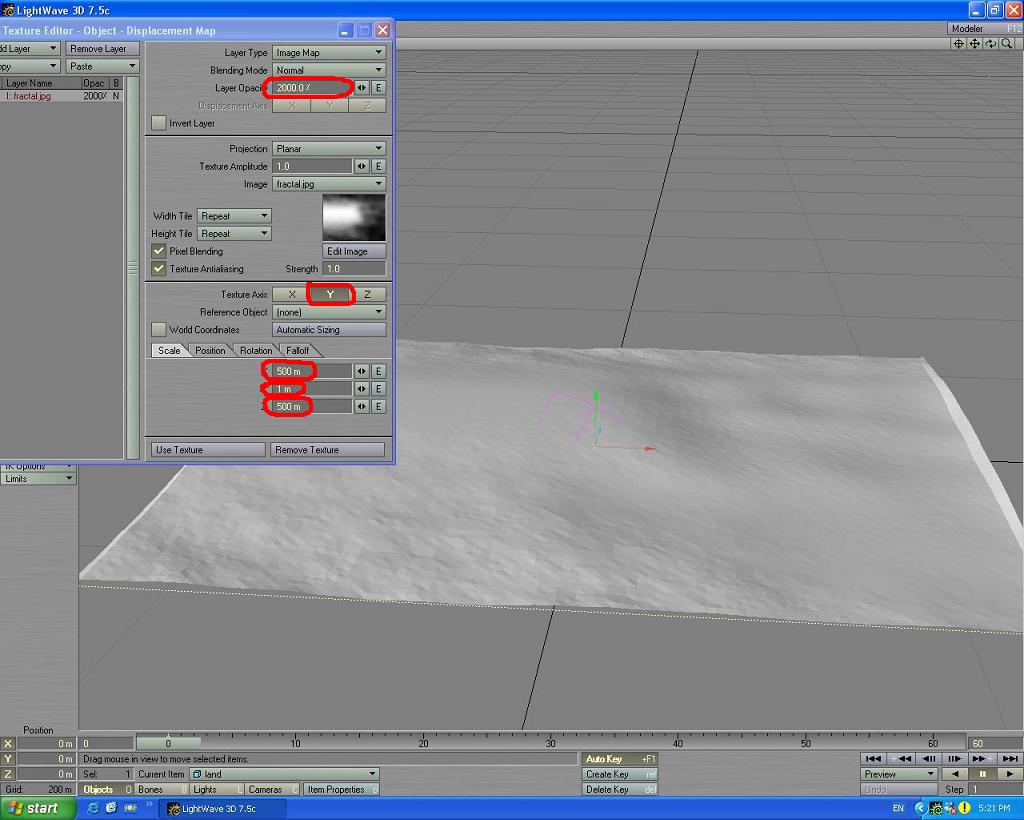Click the Edit Image button

click(x=354, y=251)
